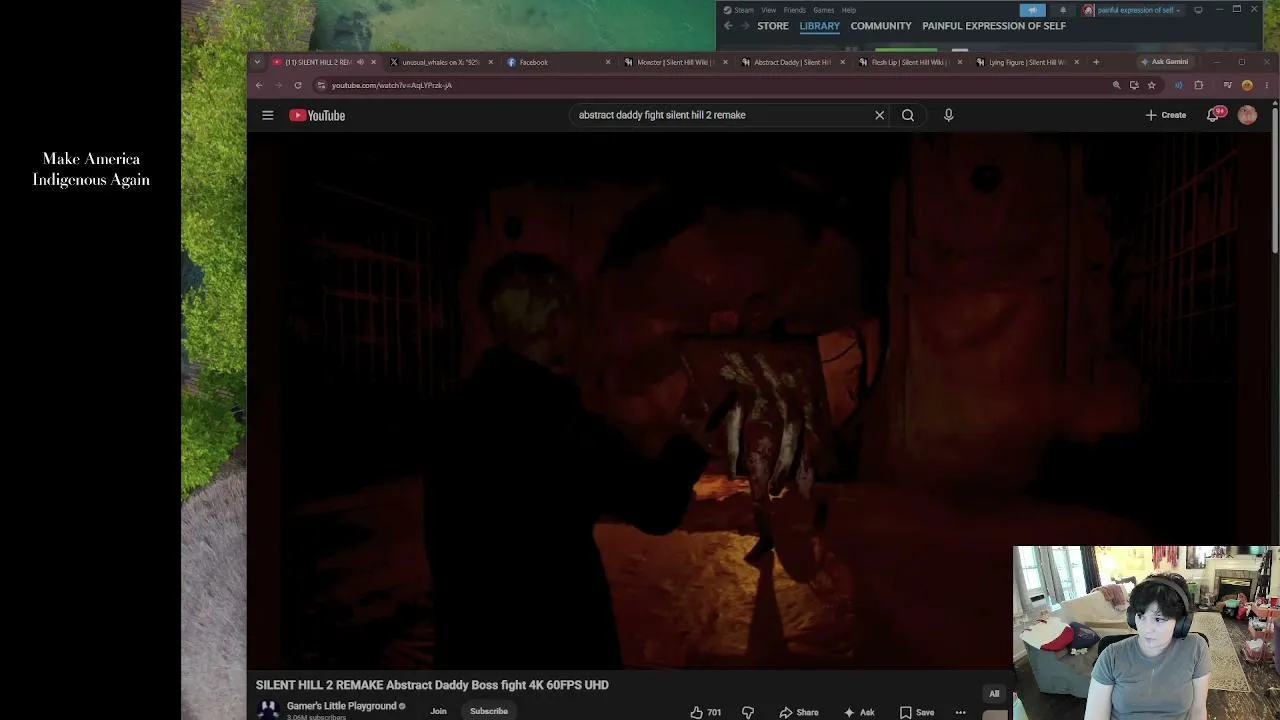Open the Gamer's Little Playground channel name
The height and width of the screenshot is (720, 1280).
[342, 706]
